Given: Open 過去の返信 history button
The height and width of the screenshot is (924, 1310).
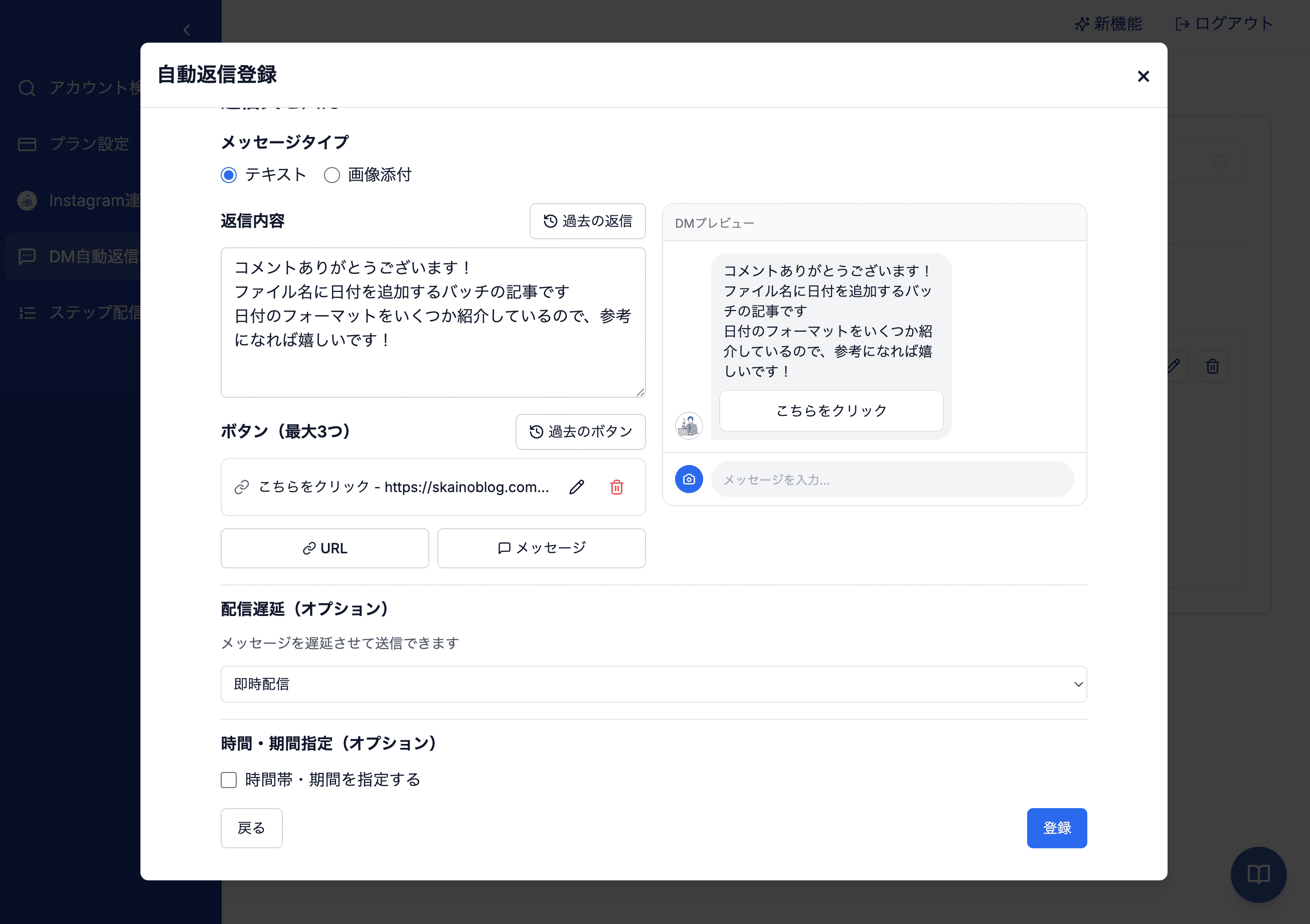Looking at the screenshot, I should 587,221.
